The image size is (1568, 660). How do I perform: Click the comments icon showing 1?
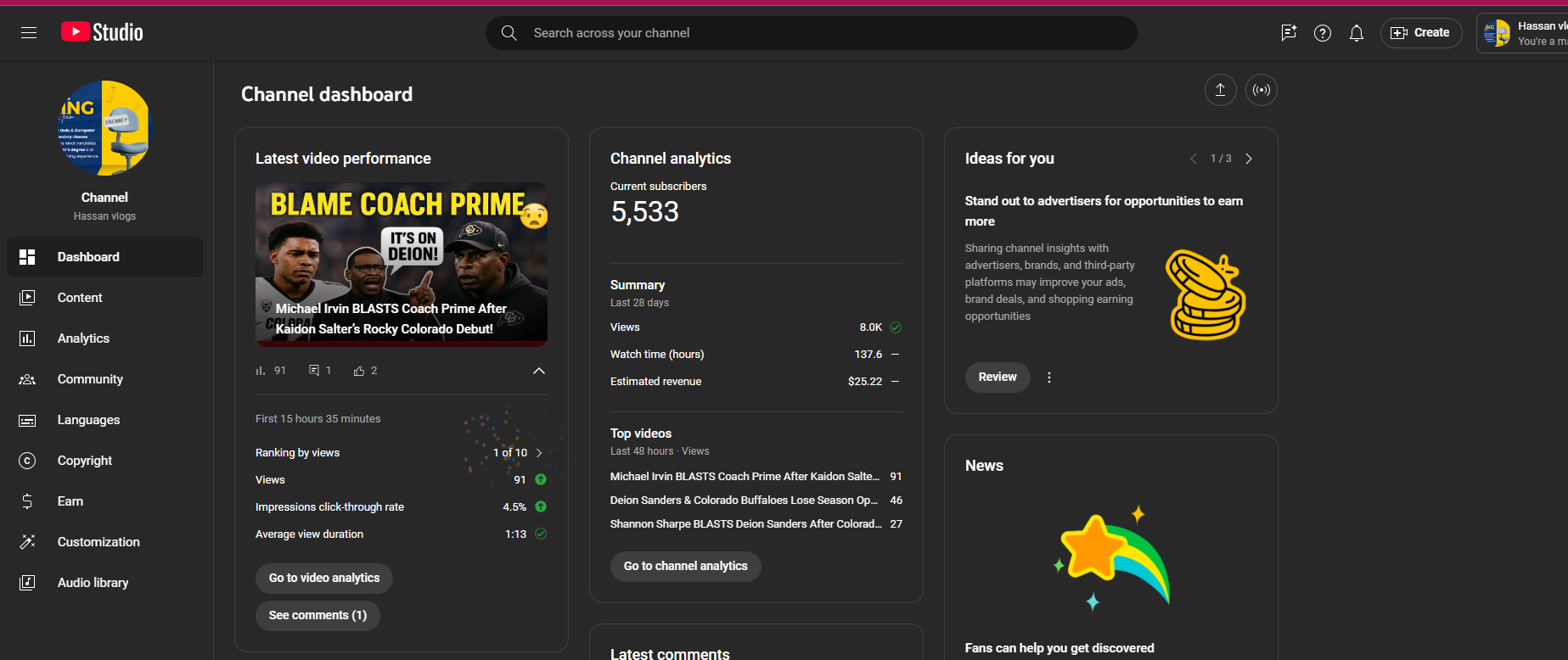(314, 371)
